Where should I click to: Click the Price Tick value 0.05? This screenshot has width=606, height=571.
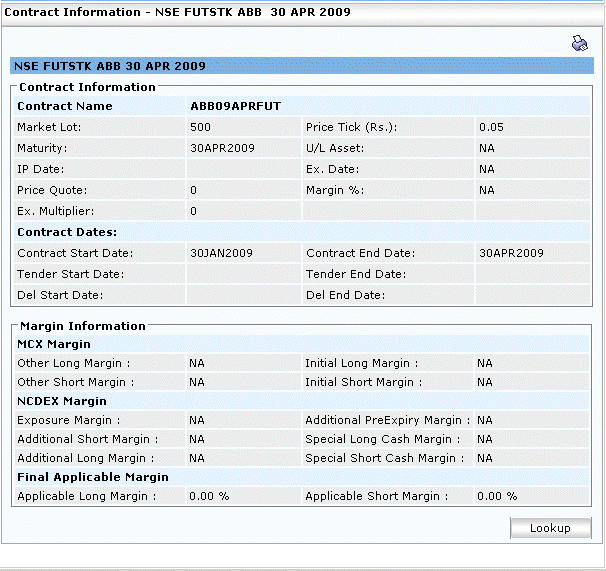click(x=491, y=127)
